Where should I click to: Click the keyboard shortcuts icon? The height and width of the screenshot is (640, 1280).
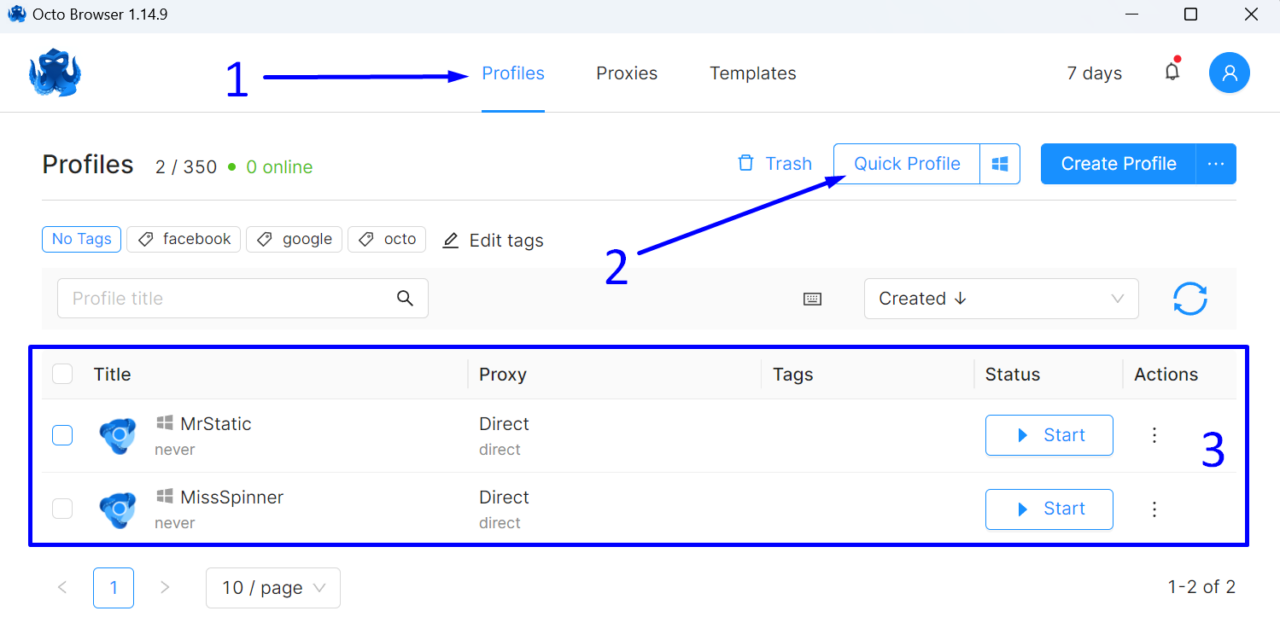click(x=812, y=298)
